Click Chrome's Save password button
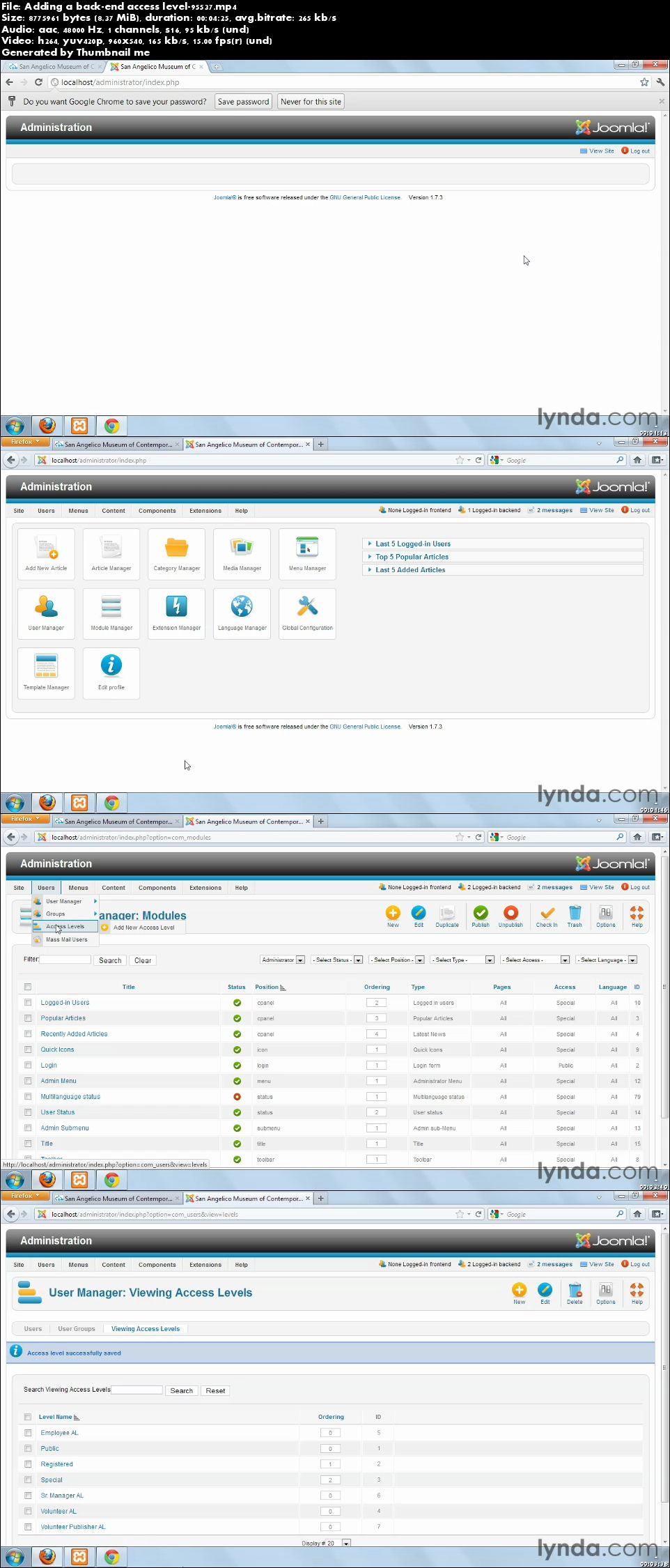 243,102
